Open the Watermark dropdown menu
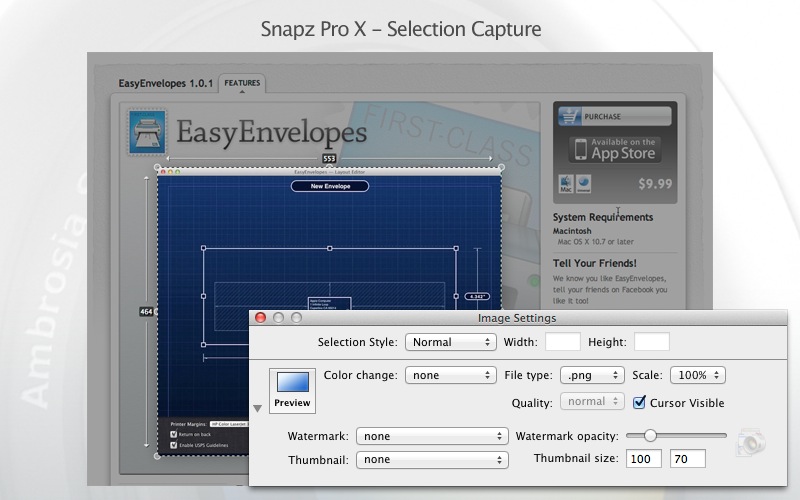 (x=432, y=436)
